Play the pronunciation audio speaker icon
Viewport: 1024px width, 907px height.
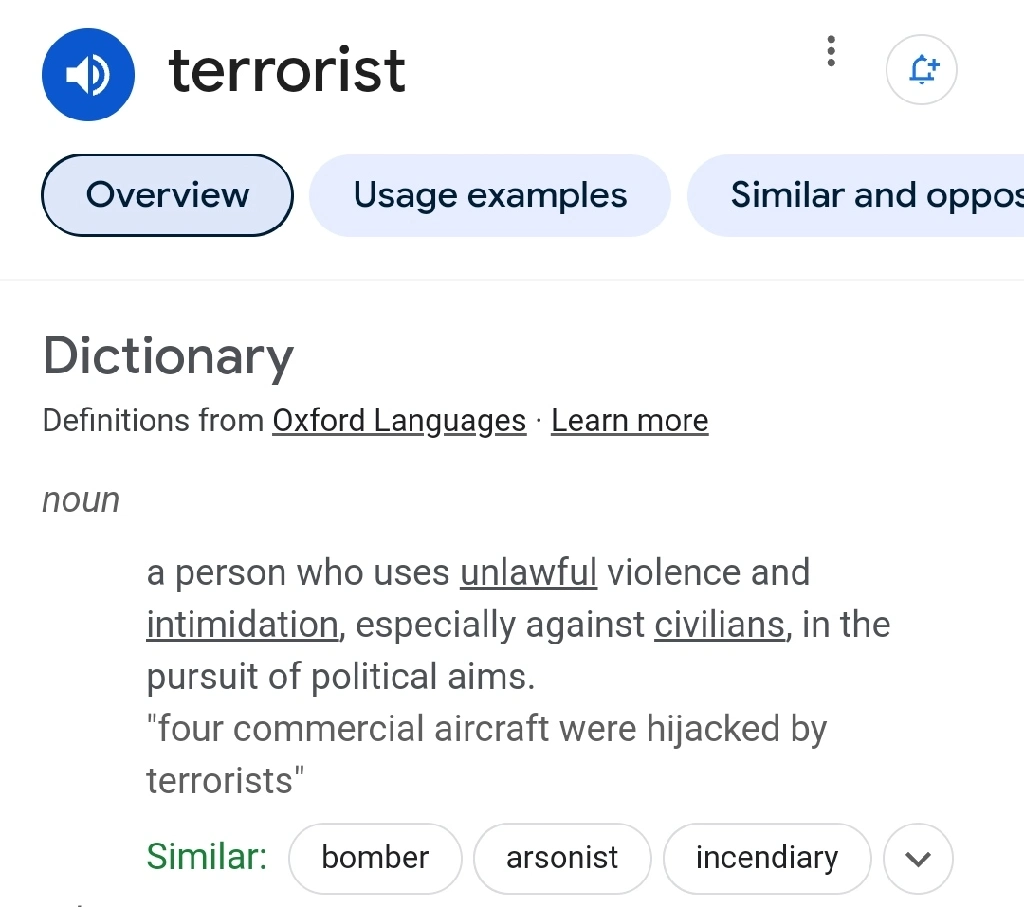pos(88,74)
